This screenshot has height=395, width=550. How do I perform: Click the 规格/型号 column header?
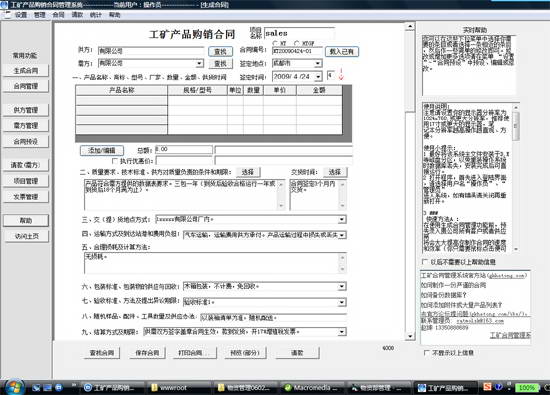pyautogui.click(x=197, y=90)
